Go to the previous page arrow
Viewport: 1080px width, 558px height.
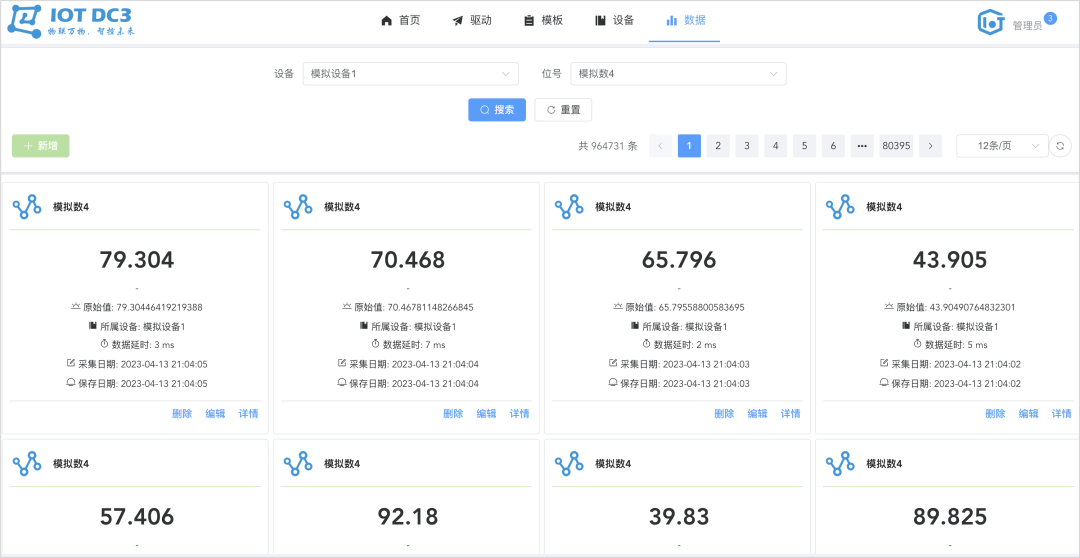tap(661, 146)
